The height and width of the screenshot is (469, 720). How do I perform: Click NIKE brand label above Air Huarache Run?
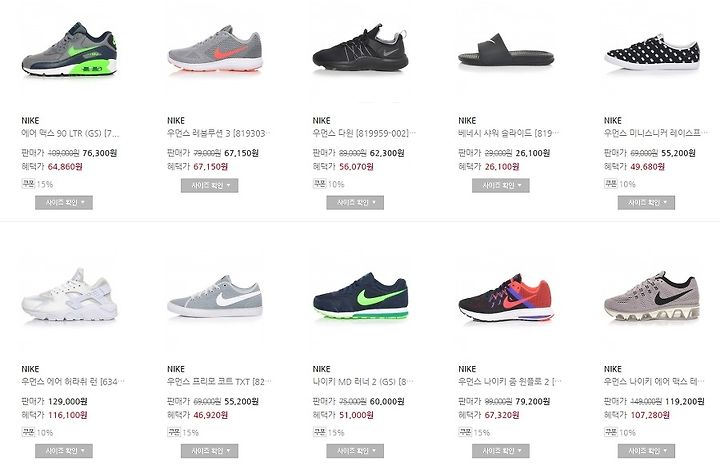30,369
